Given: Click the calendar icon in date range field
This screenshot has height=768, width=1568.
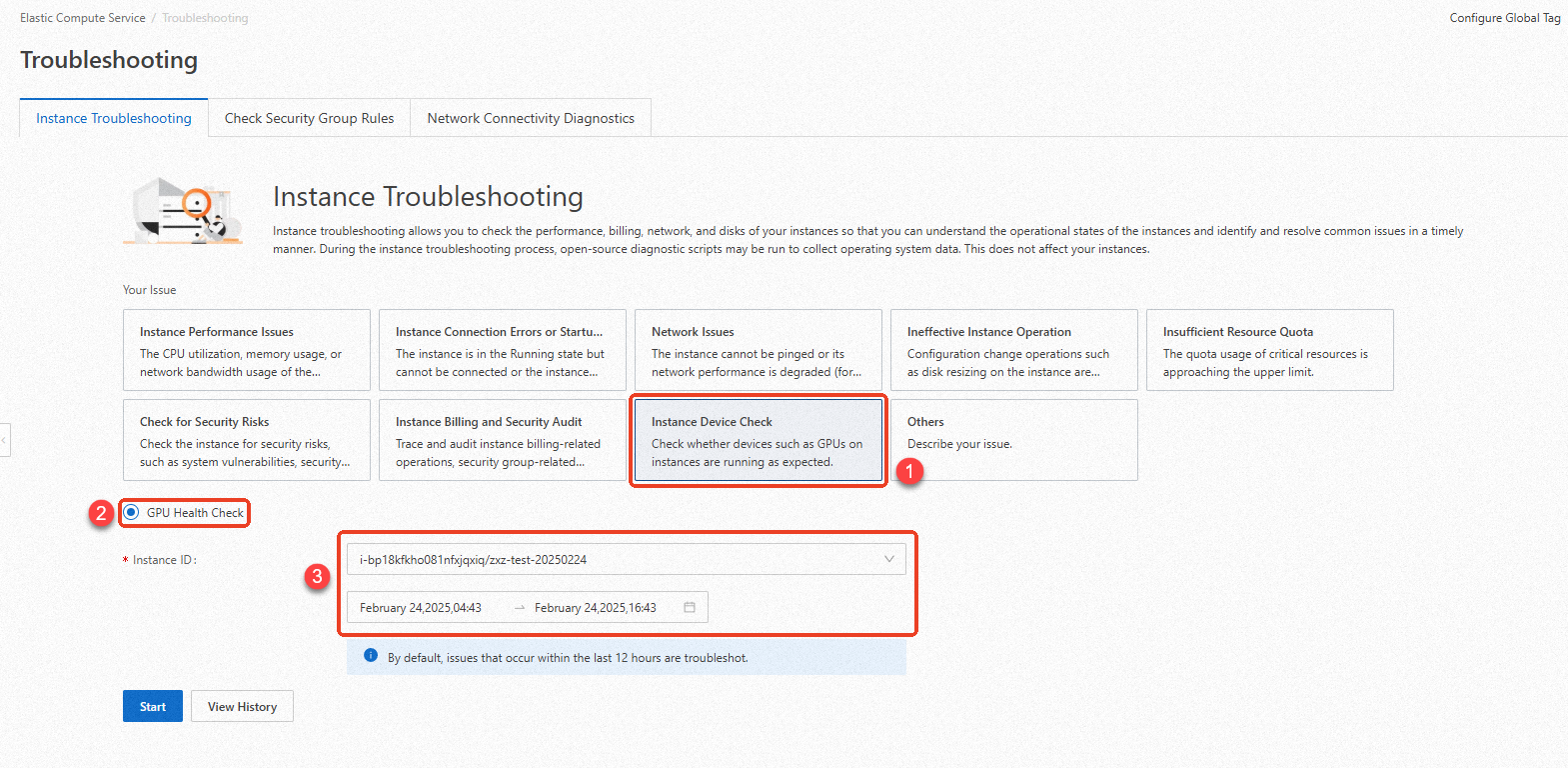Looking at the screenshot, I should 690,607.
